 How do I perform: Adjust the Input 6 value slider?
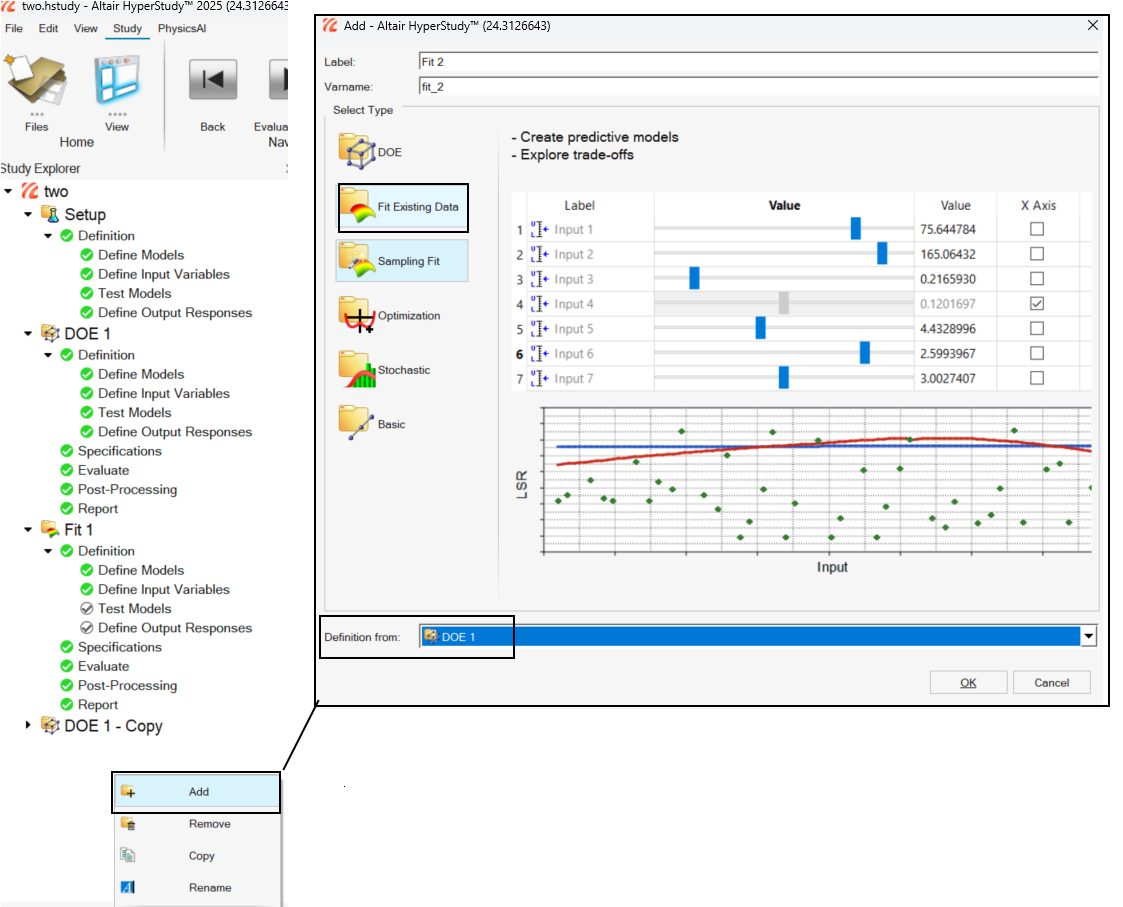tap(865, 352)
